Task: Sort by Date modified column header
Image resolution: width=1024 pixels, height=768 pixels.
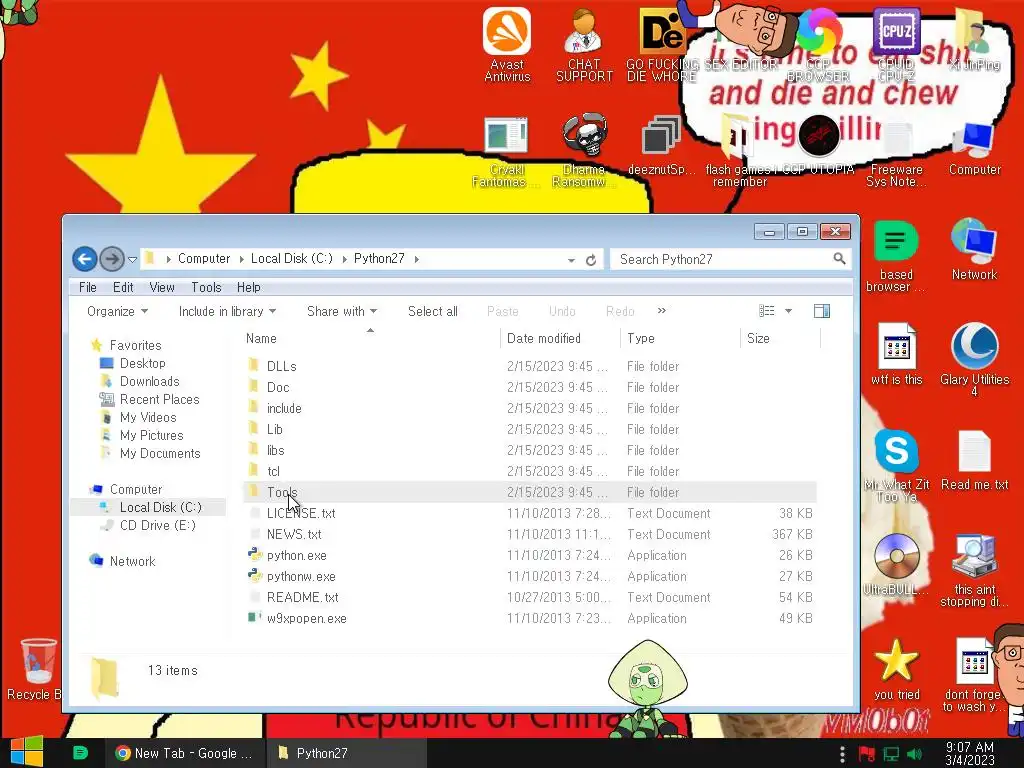Action: point(560,338)
